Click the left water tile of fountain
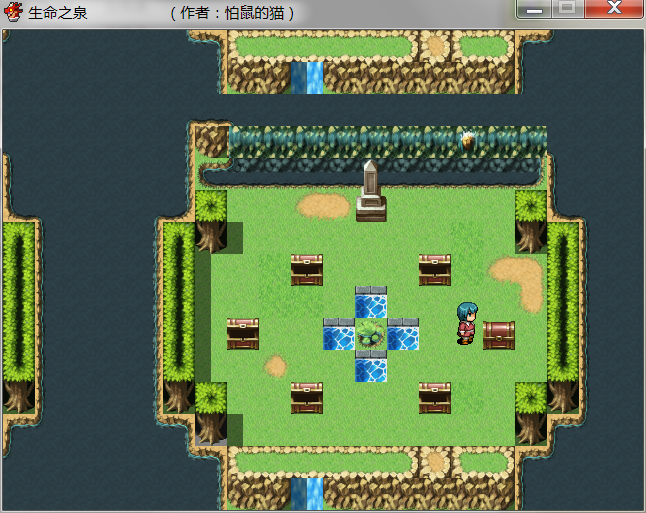 pos(339,334)
